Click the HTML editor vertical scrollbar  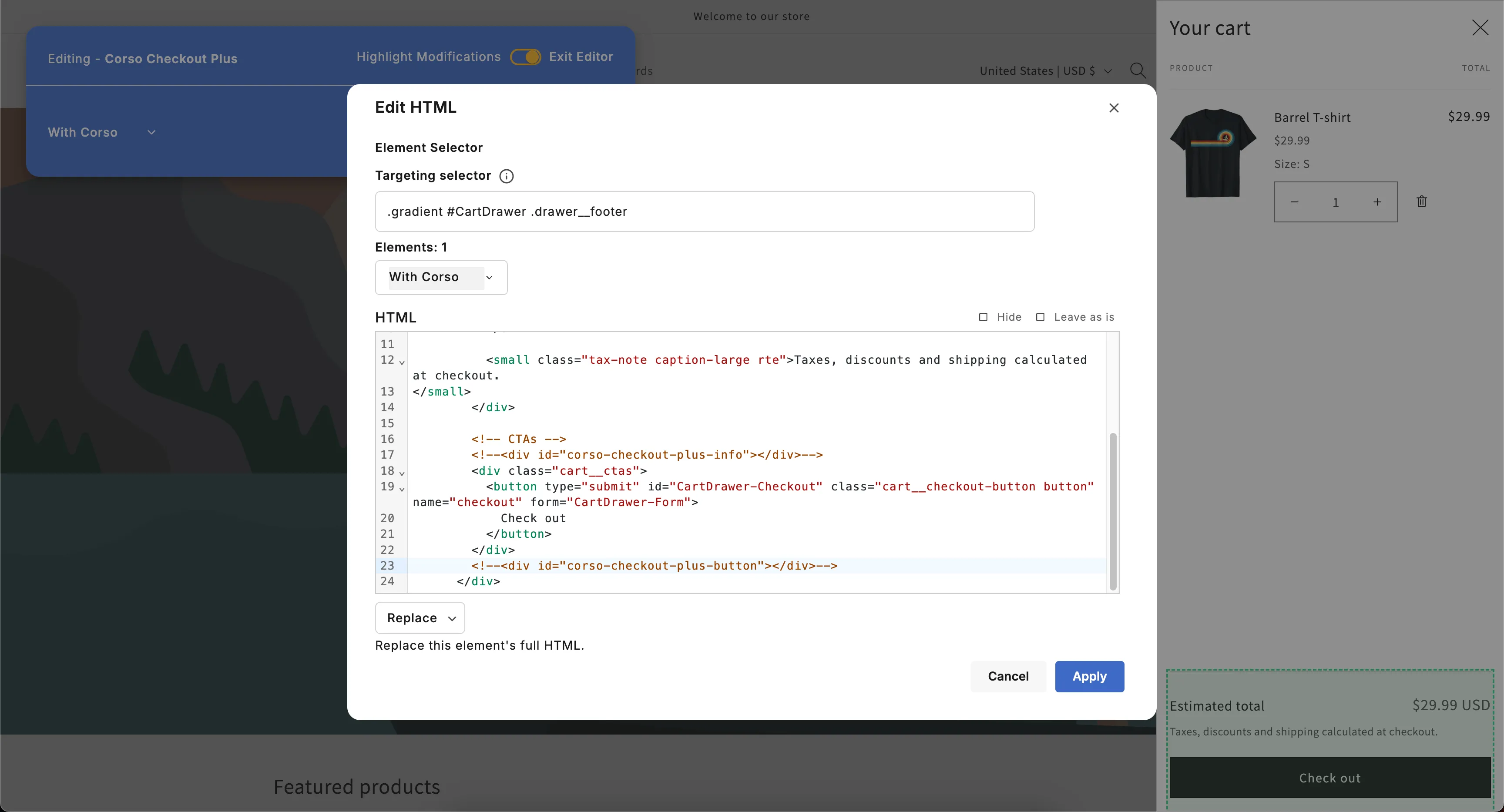[x=1112, y=511]
